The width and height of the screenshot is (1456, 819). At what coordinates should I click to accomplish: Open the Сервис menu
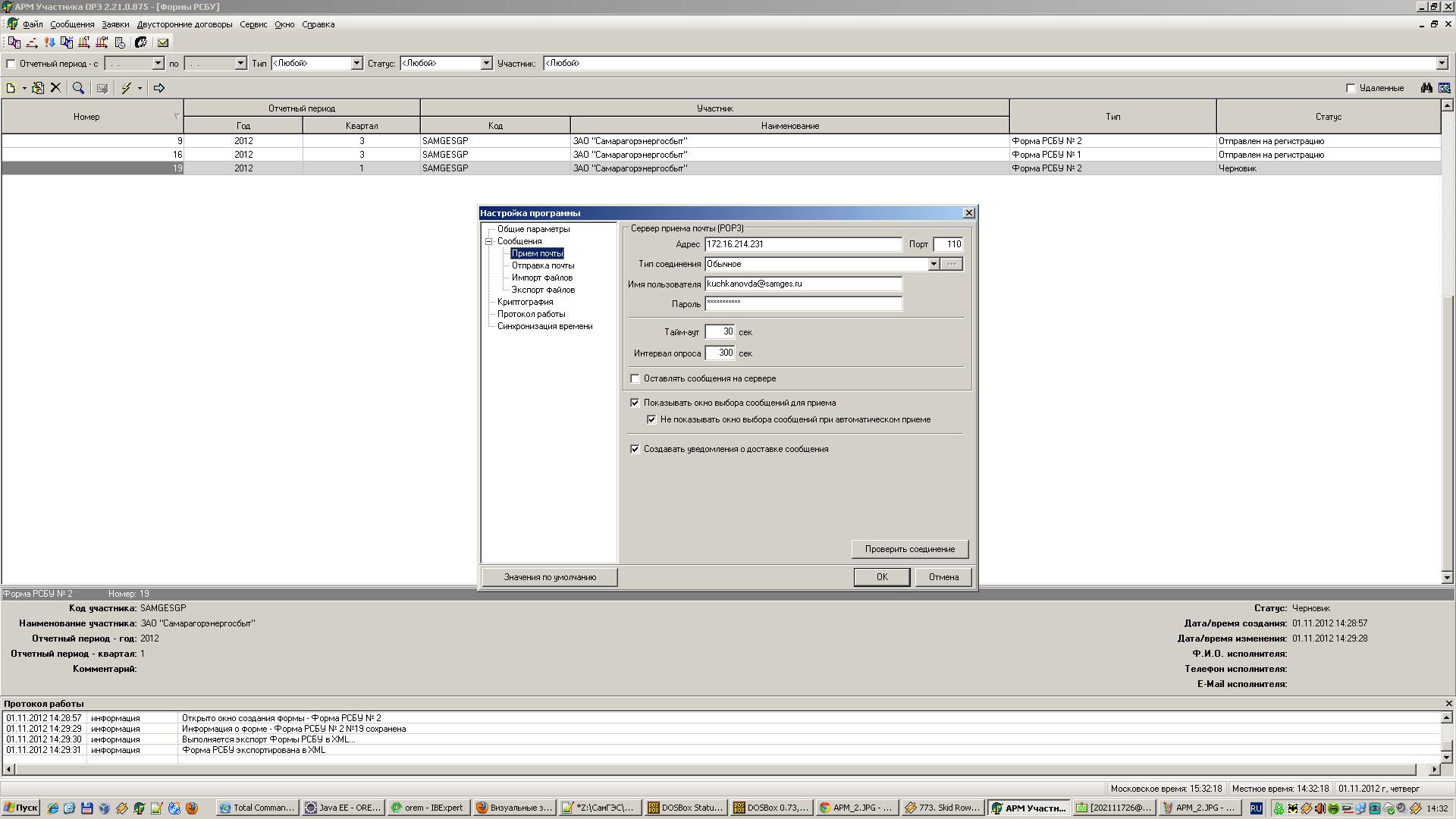pos(253,24)
